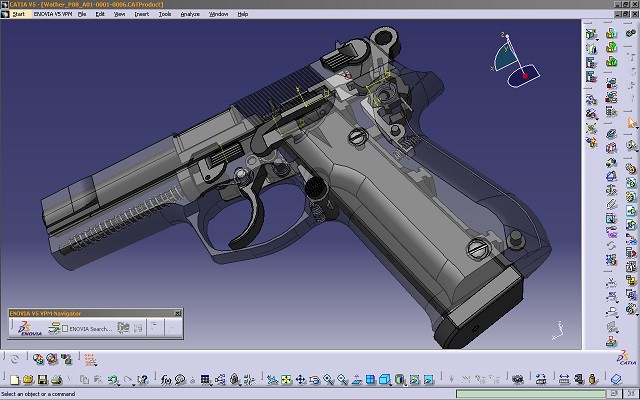Click the New document icon
Screen dimensions: 640x400
(x=13, y=380)
